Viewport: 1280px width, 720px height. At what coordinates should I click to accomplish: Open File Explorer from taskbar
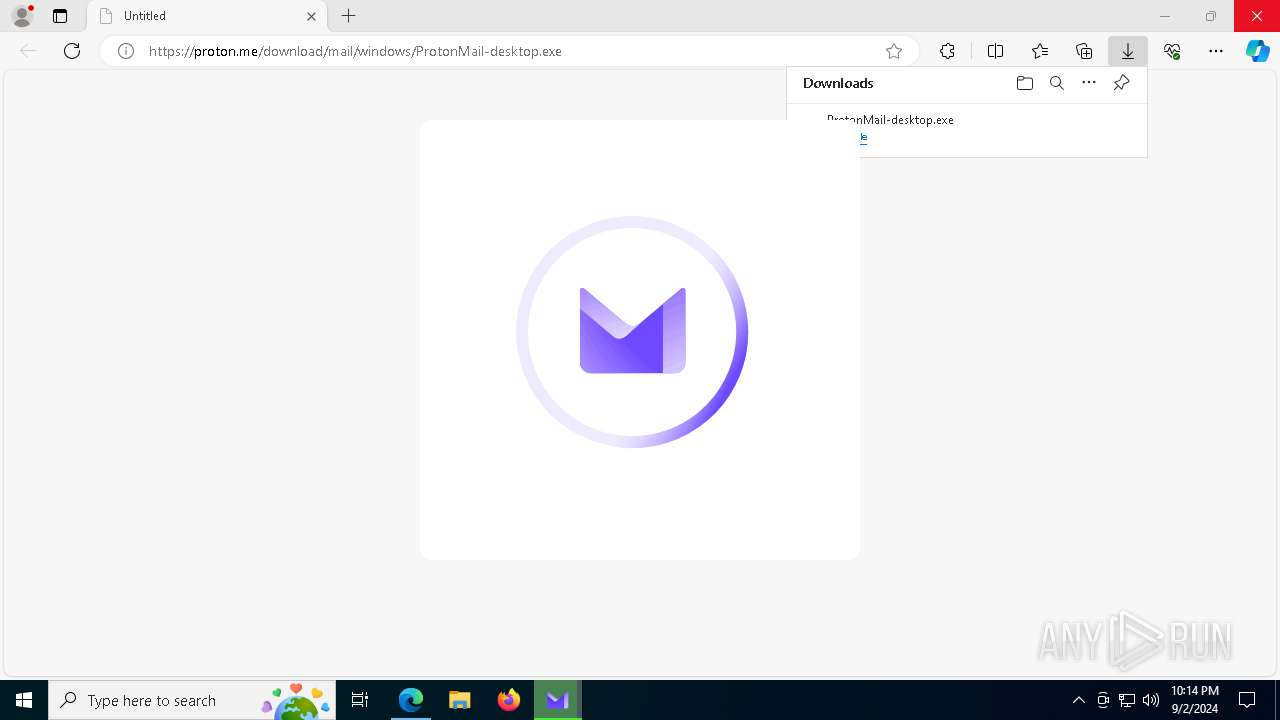click(x=460, y=700)
